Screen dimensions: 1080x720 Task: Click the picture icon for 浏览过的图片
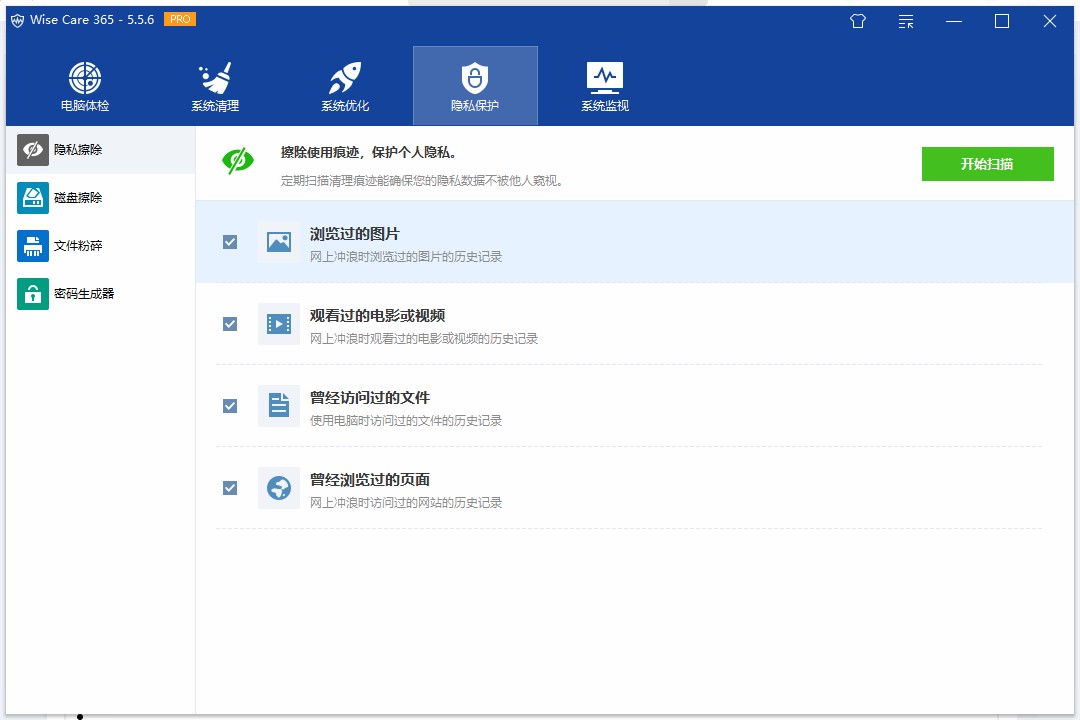pos(279,242)
